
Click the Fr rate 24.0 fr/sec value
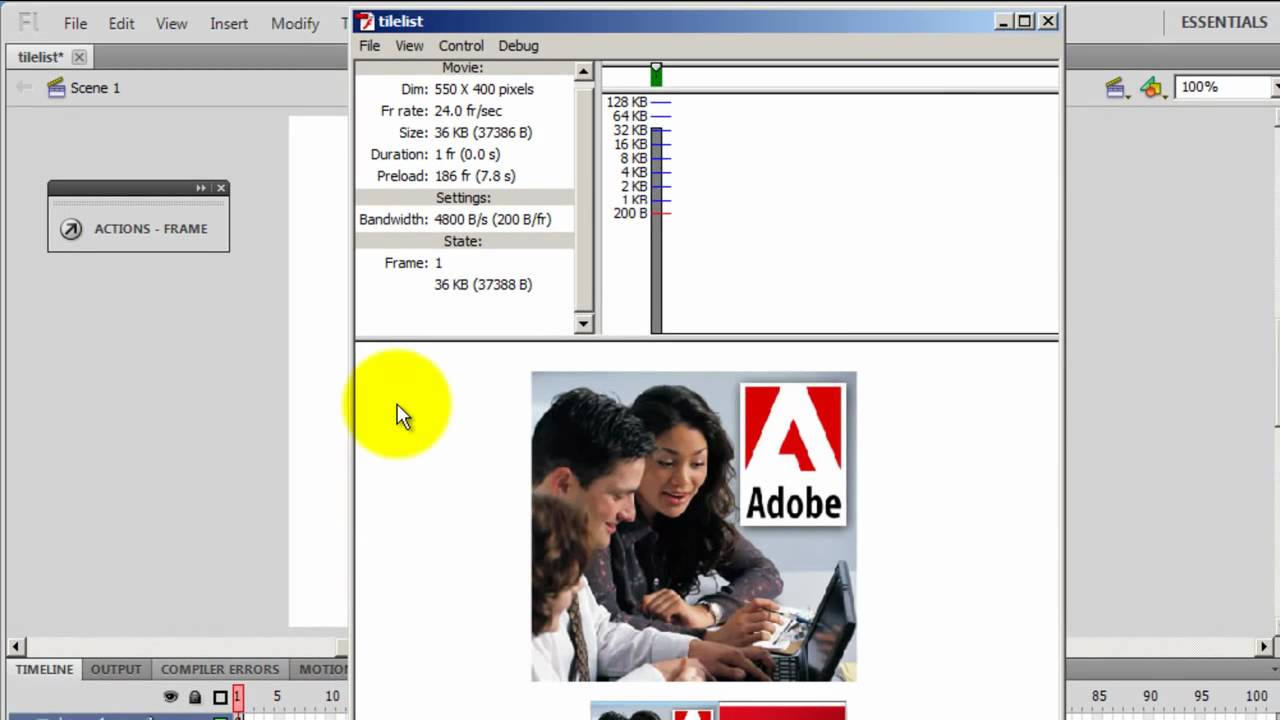tap(468, 111)
